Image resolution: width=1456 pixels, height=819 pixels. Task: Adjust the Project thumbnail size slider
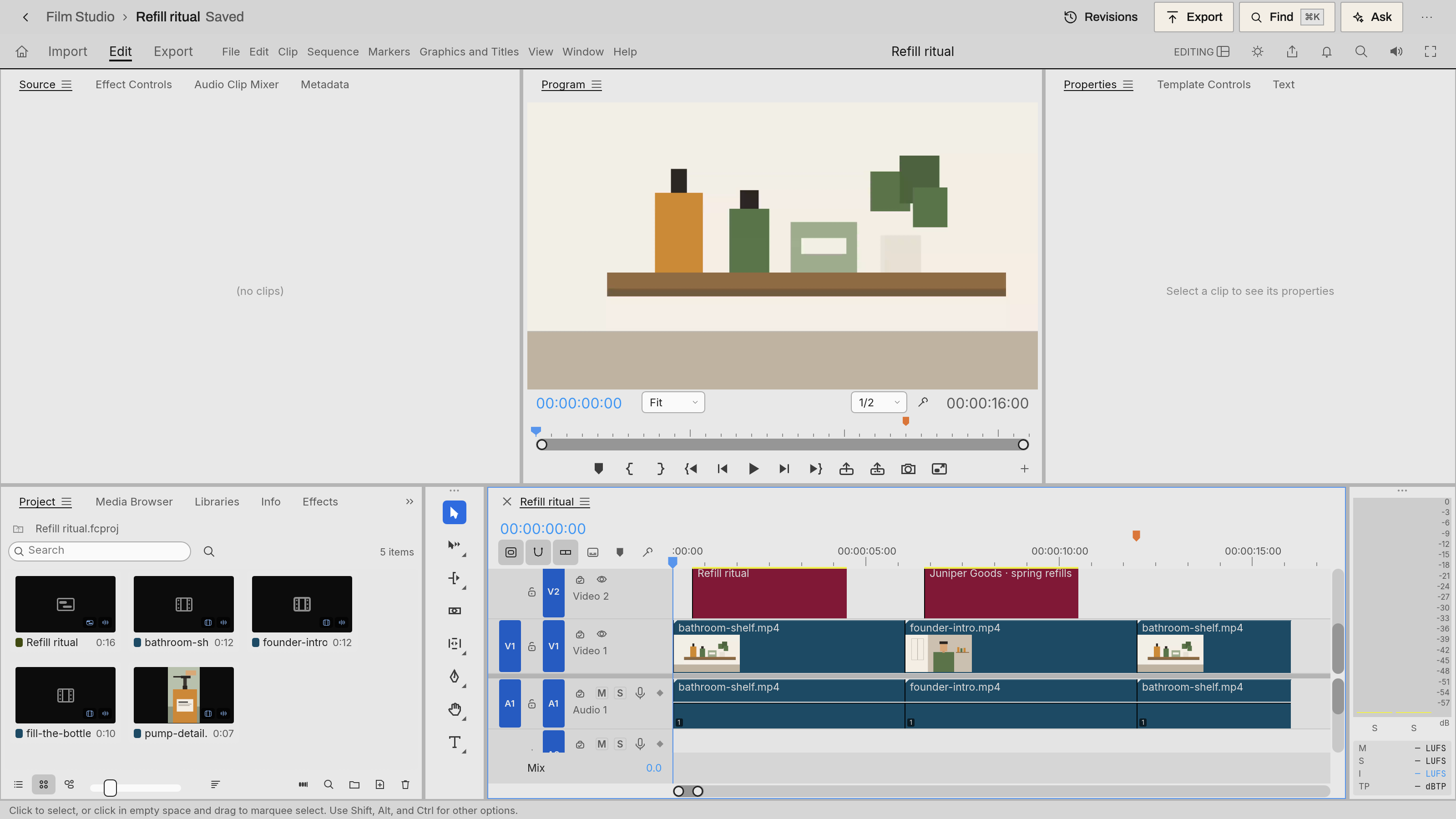pos(110,787)
